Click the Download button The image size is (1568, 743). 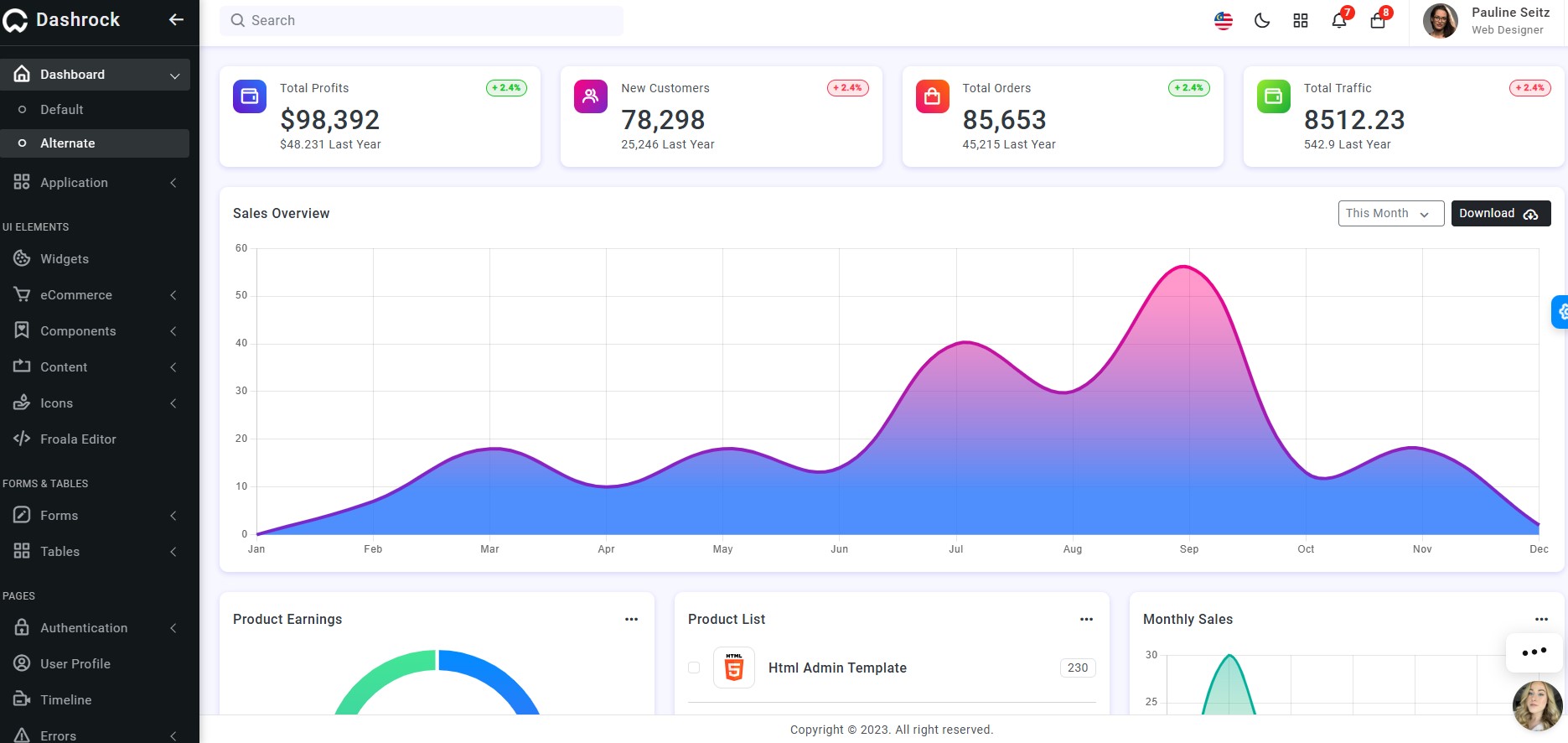point(1501,213)
